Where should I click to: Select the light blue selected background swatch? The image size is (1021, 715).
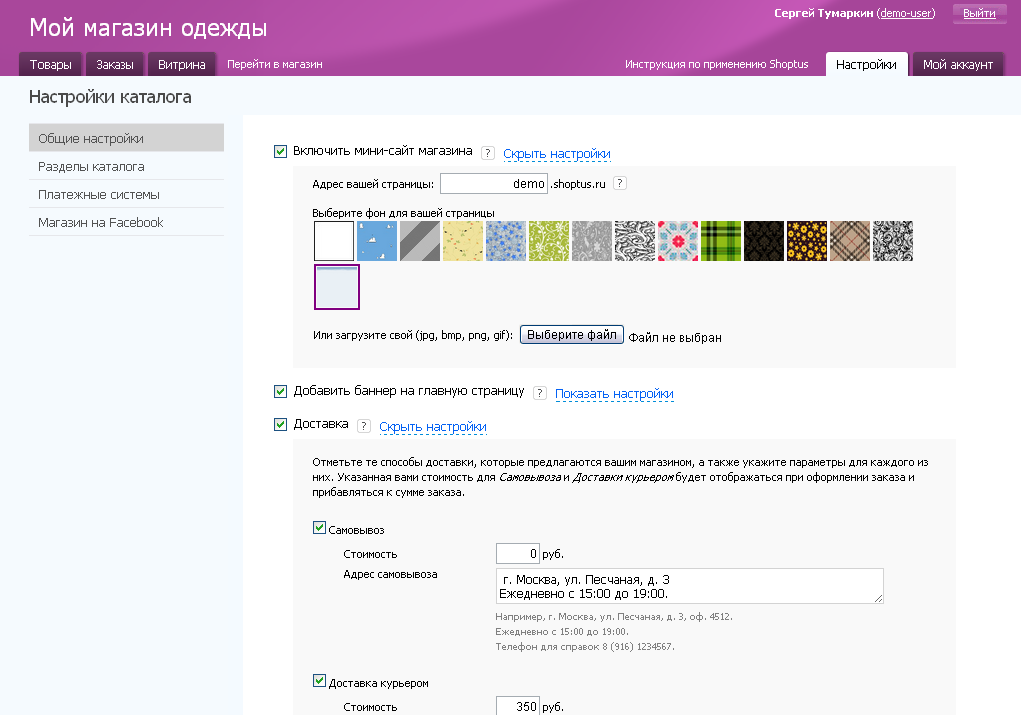pyautogui.click(x=337, y=287)
